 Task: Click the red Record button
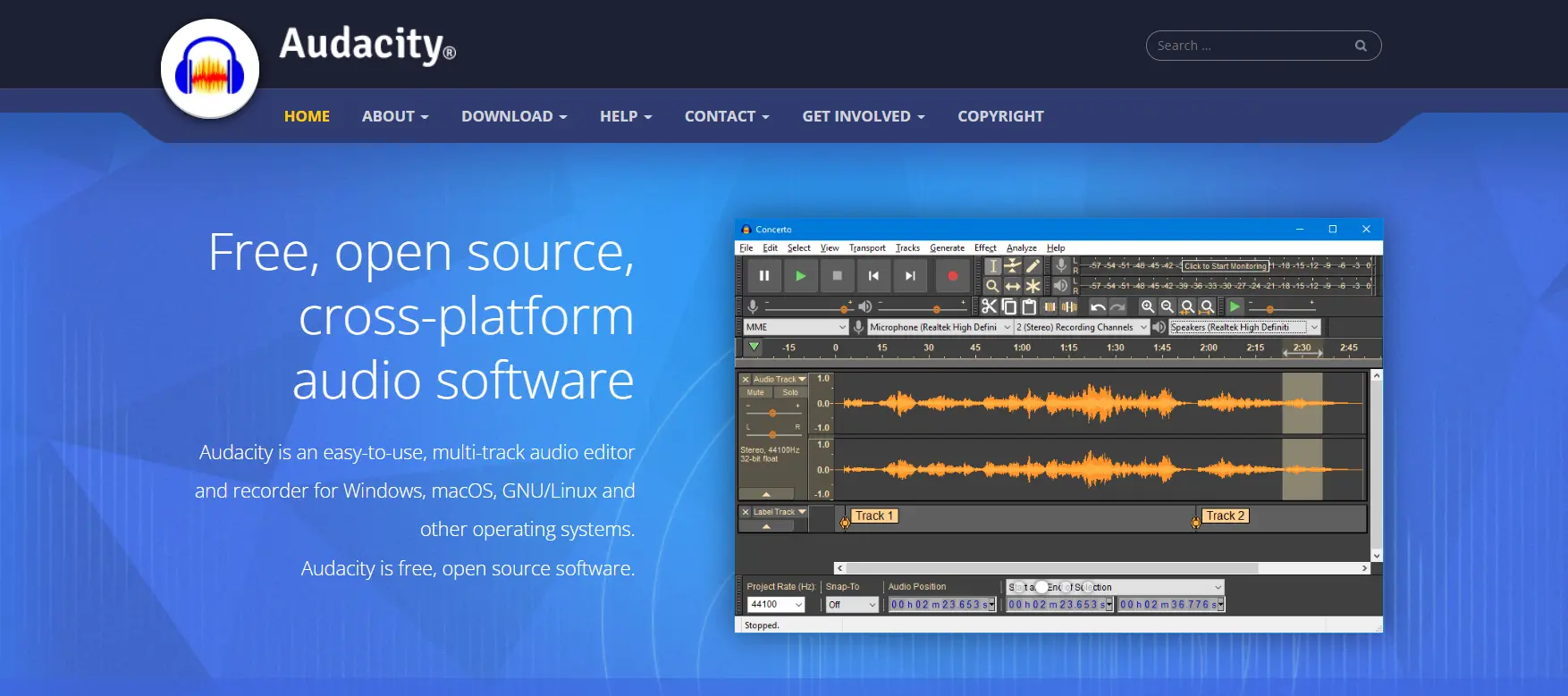tap(952, 276)
